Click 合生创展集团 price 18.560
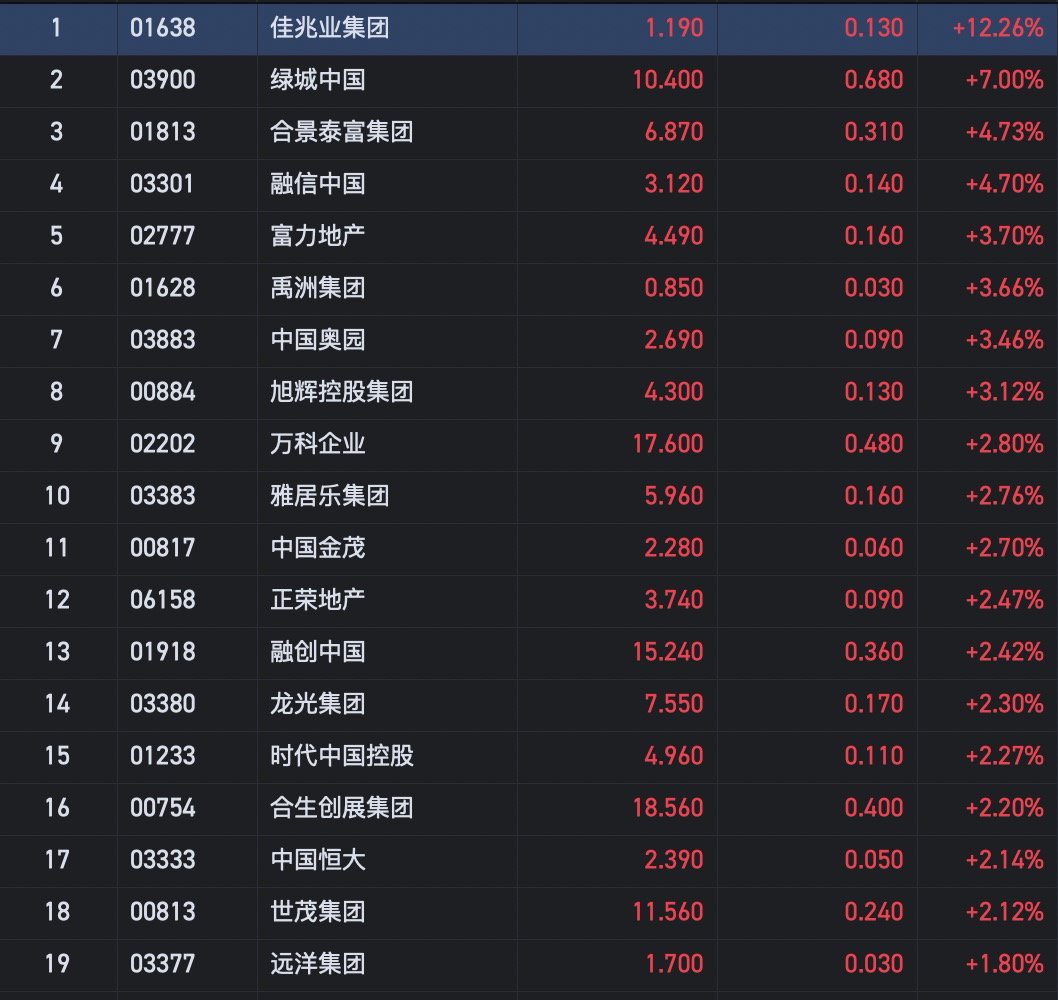The image size is (1058, 1000). 667,808
